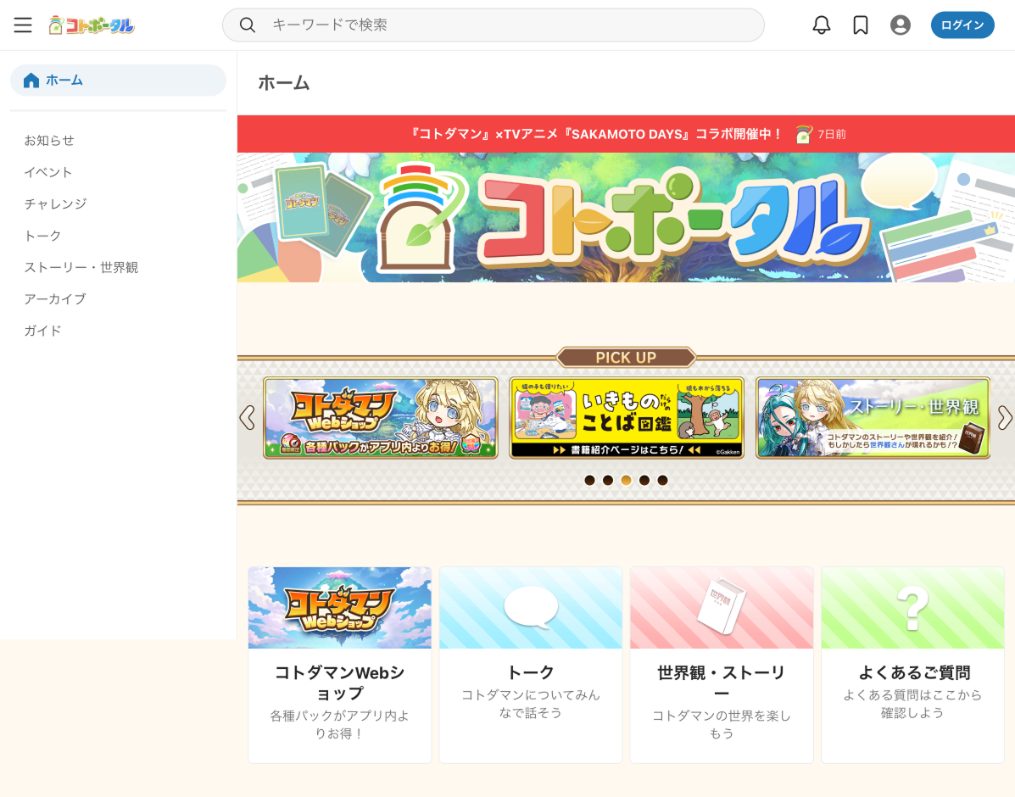Open アーカイブ in the sidebar

[x=55, y=299]
